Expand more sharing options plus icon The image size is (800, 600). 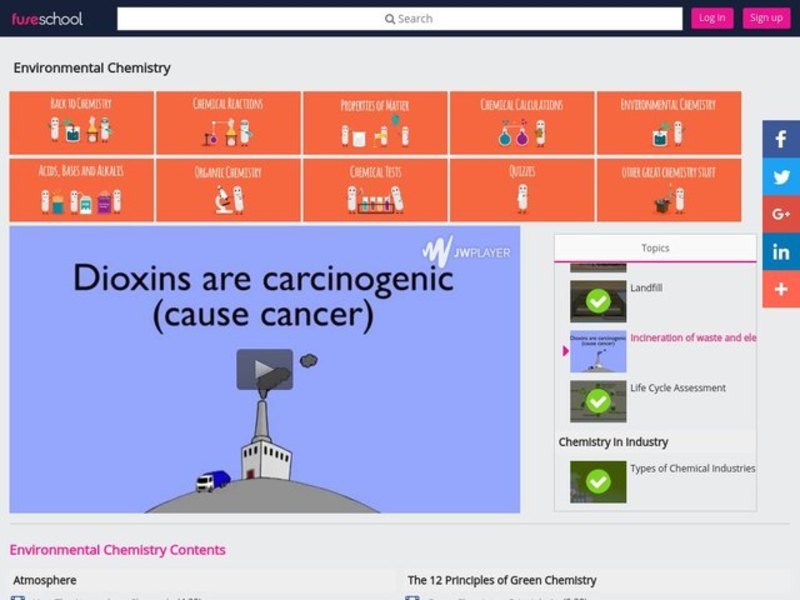[x=781, y=289]
